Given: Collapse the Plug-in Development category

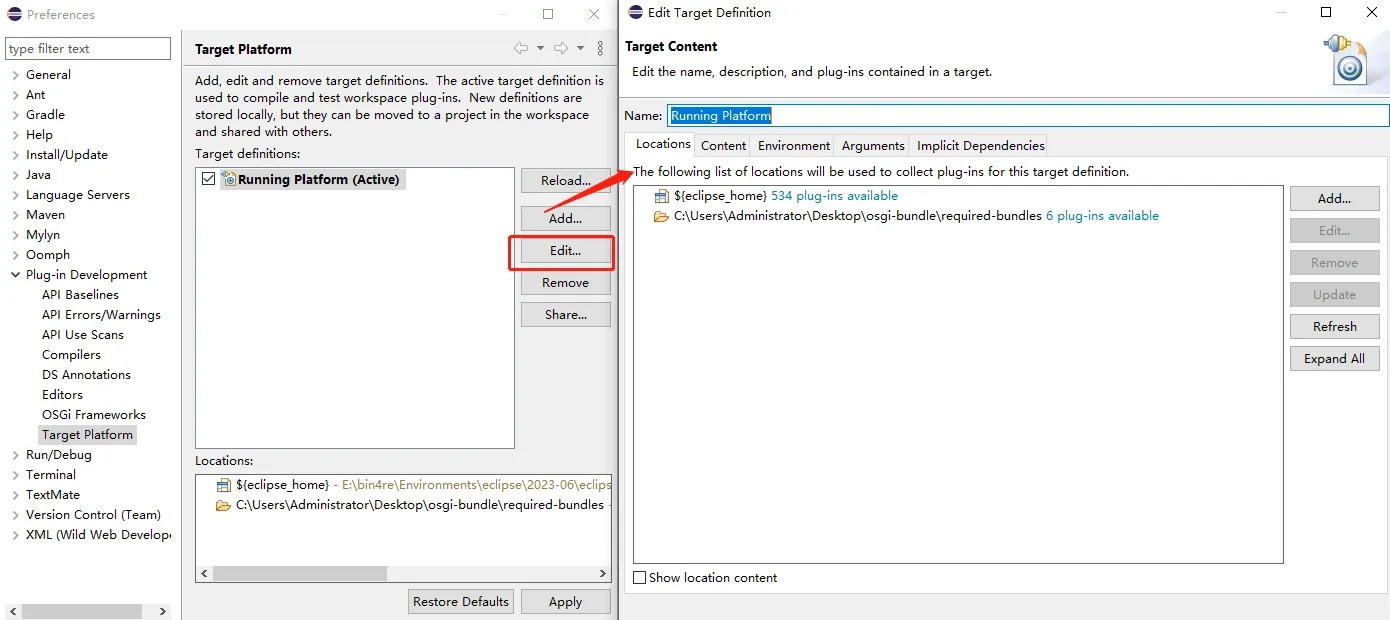Looking at the screenshot, I should click(15, 275).
